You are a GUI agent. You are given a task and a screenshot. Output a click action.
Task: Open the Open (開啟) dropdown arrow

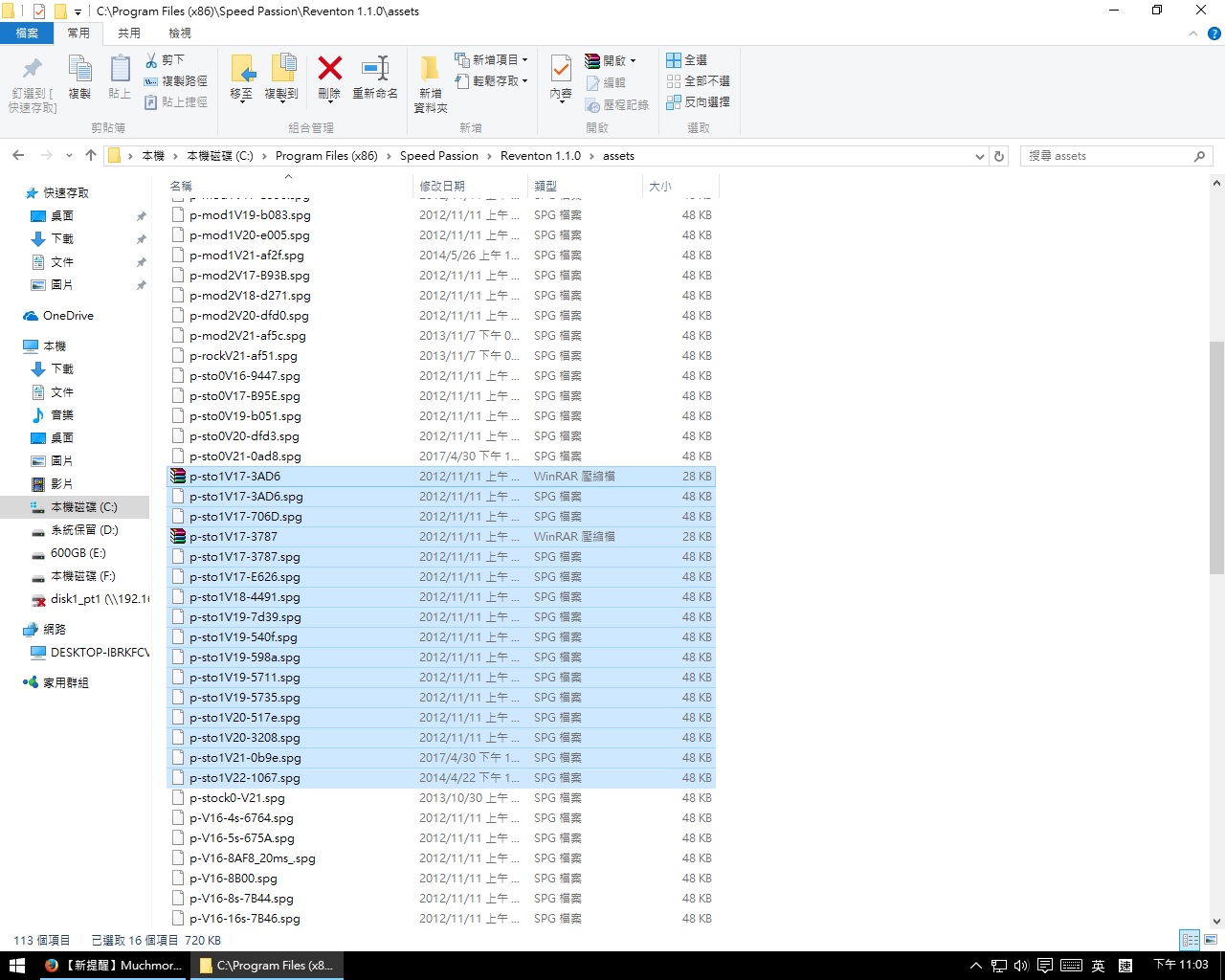(x=633, y=61)
